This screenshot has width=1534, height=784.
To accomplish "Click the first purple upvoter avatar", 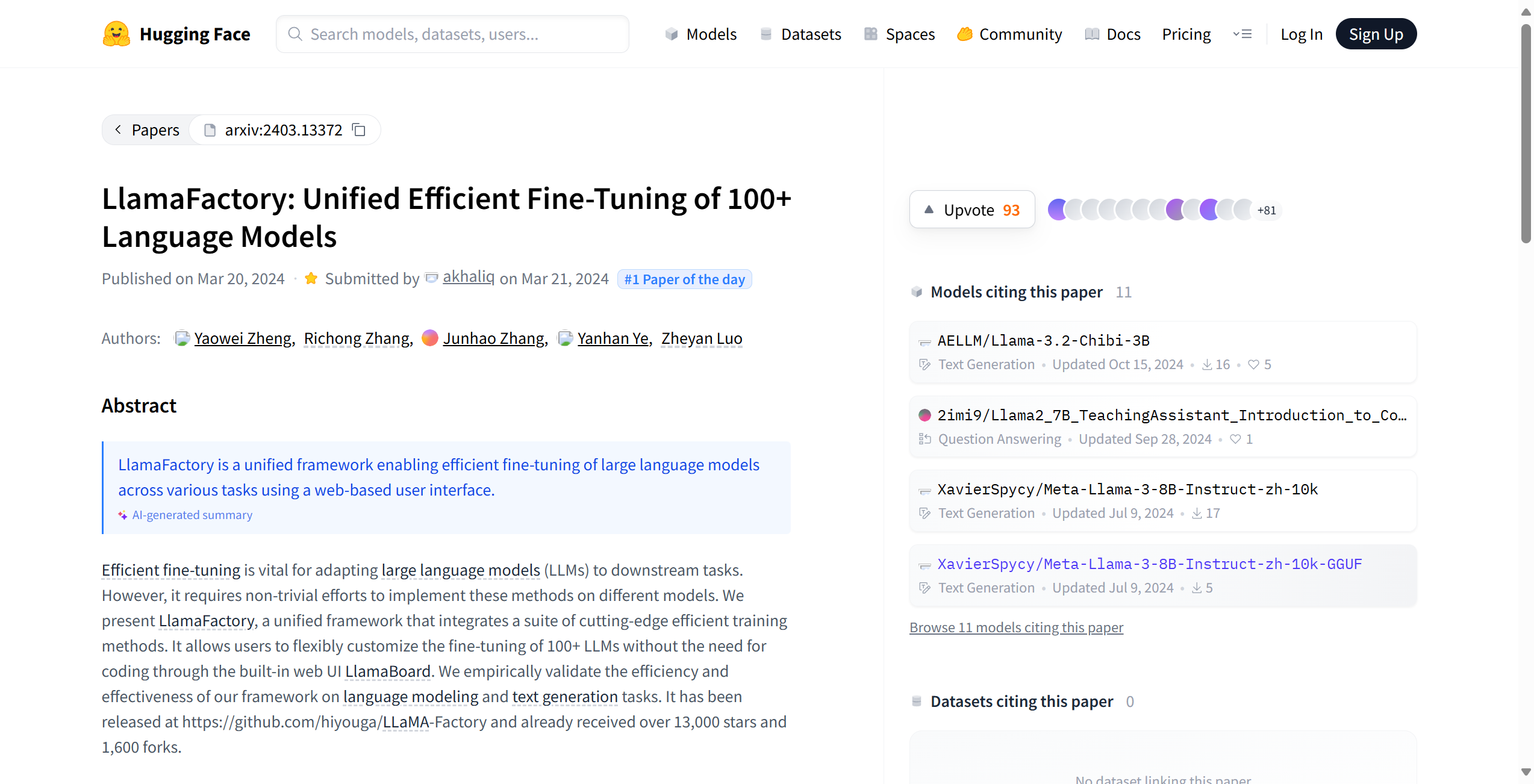I will [1057, 210].
